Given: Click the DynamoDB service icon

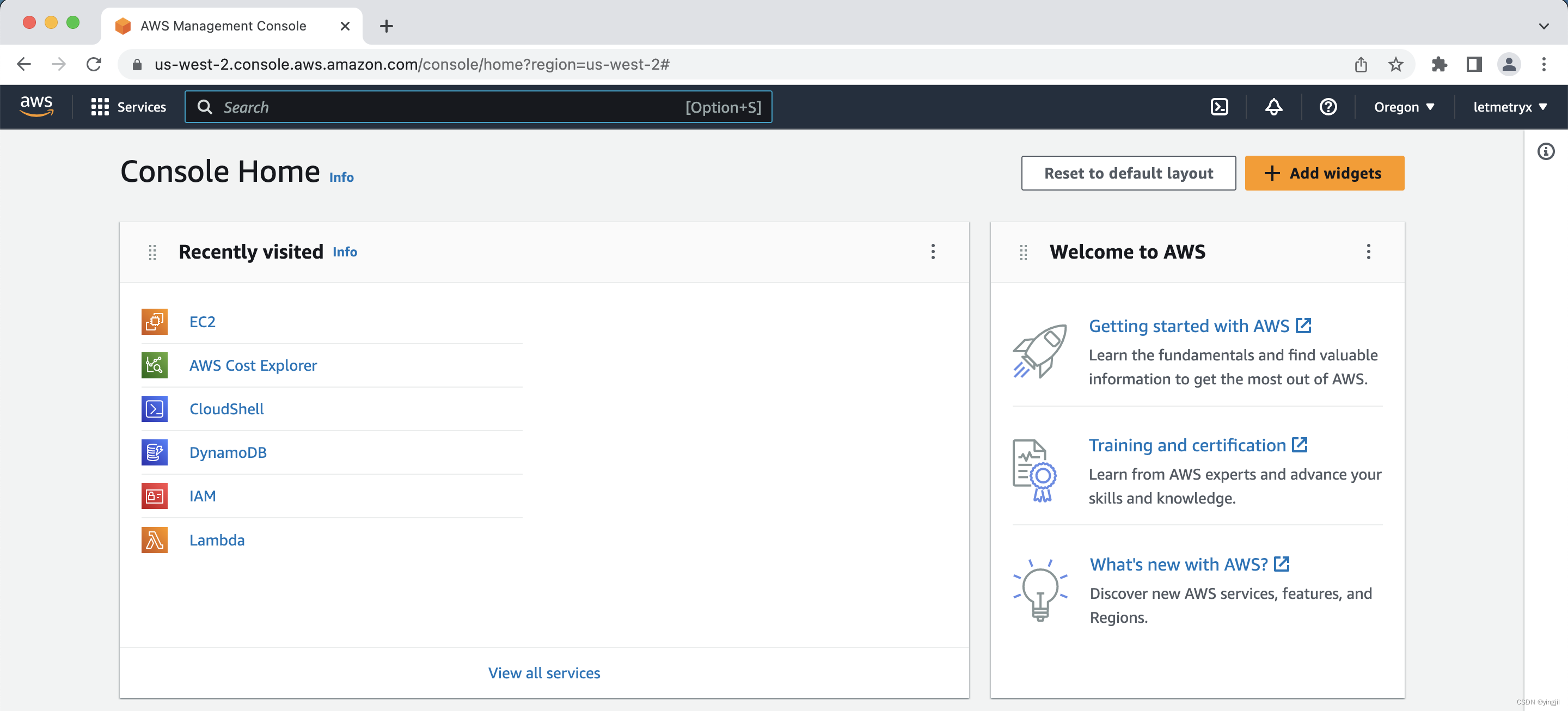Looking at the screenshot, I should point(155,452).
